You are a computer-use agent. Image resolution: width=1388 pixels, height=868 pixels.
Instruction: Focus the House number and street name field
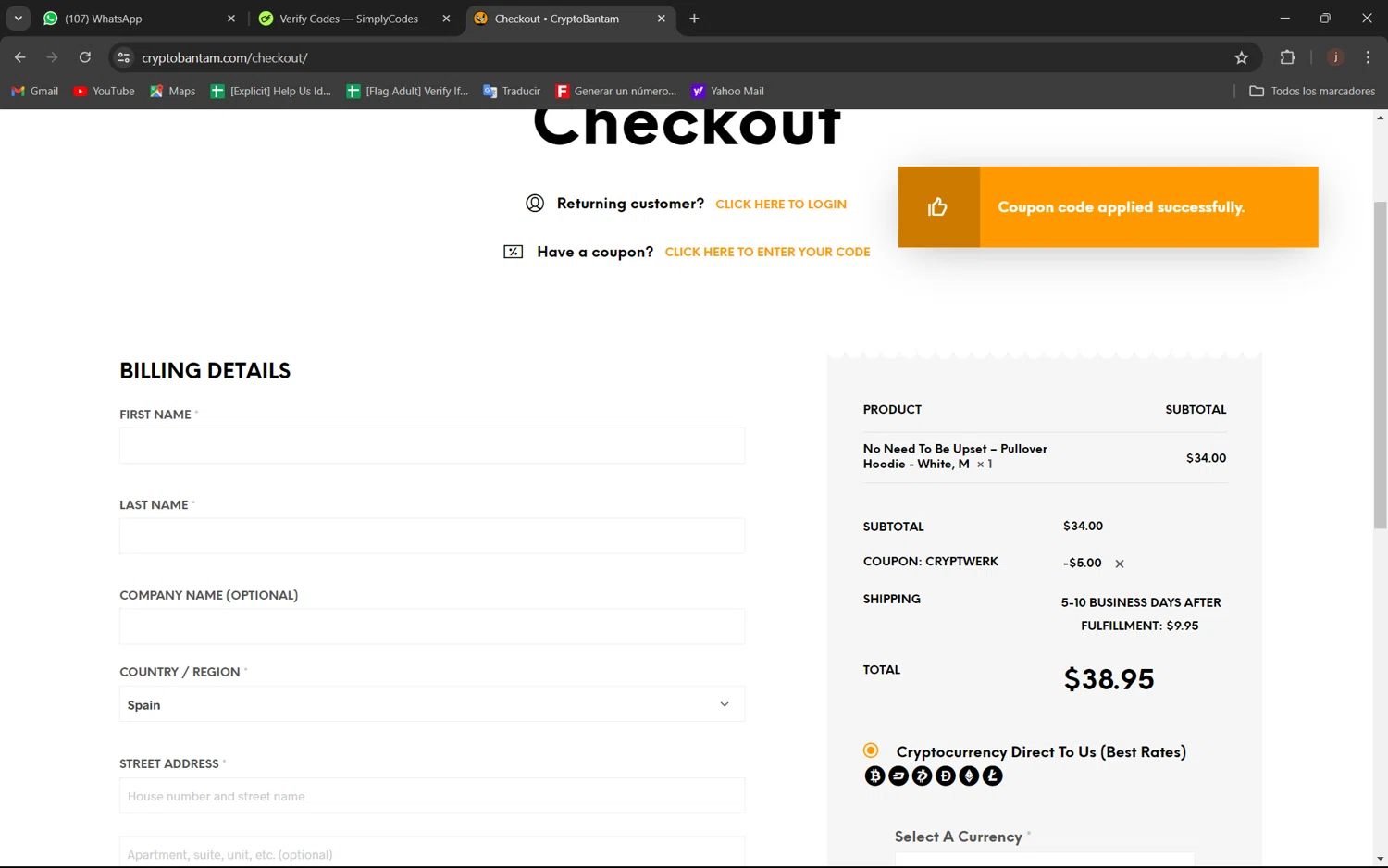432,796
